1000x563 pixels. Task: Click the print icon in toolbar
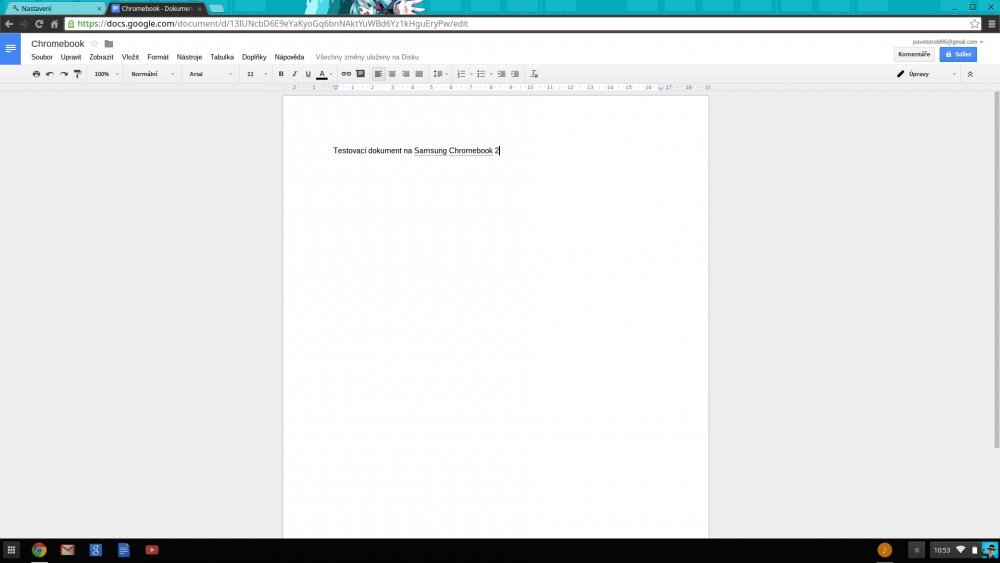click(x=37, y=74)
